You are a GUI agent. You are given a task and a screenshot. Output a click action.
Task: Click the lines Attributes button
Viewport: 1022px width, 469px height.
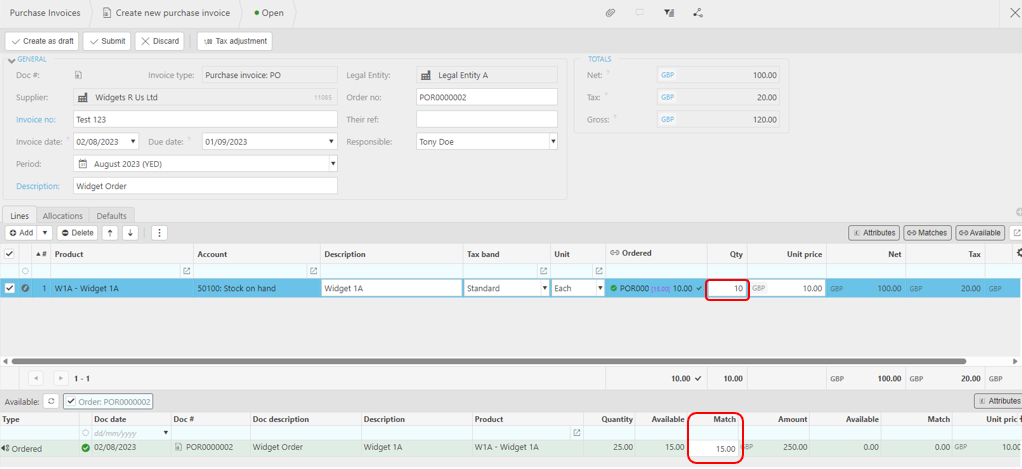(x=874, y=233)
